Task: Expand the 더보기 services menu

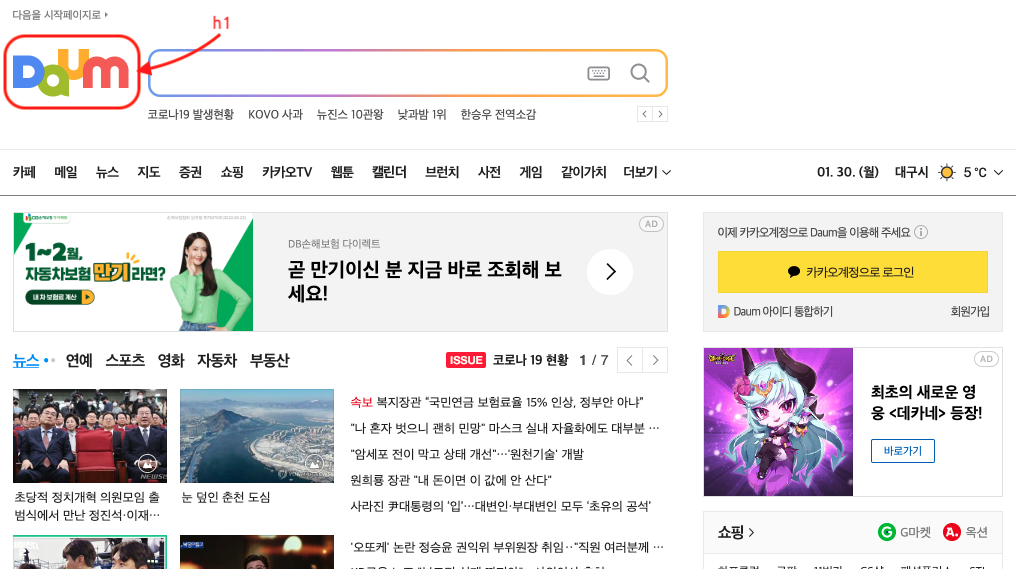Action: coord(647,172)
